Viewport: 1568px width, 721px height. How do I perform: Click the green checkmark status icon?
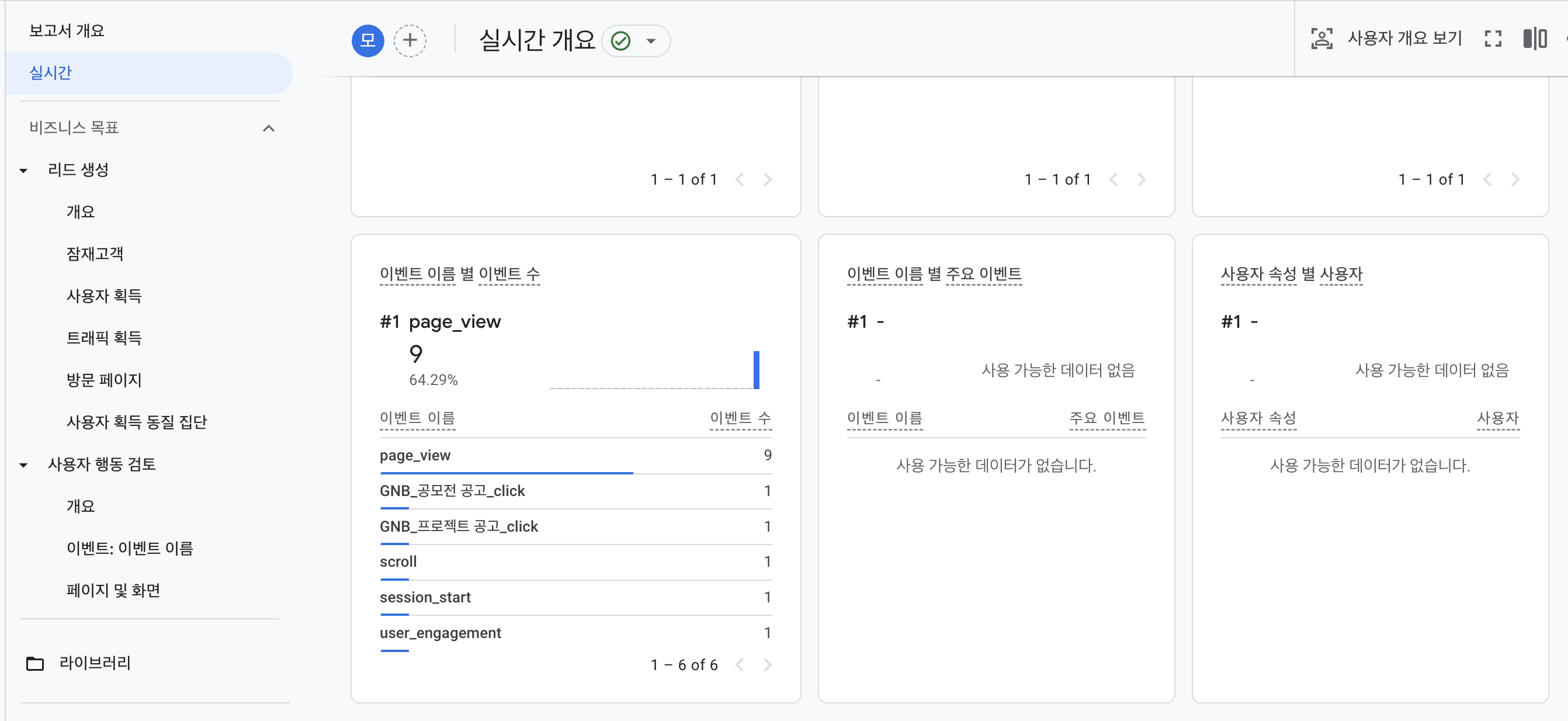point(620,41)
